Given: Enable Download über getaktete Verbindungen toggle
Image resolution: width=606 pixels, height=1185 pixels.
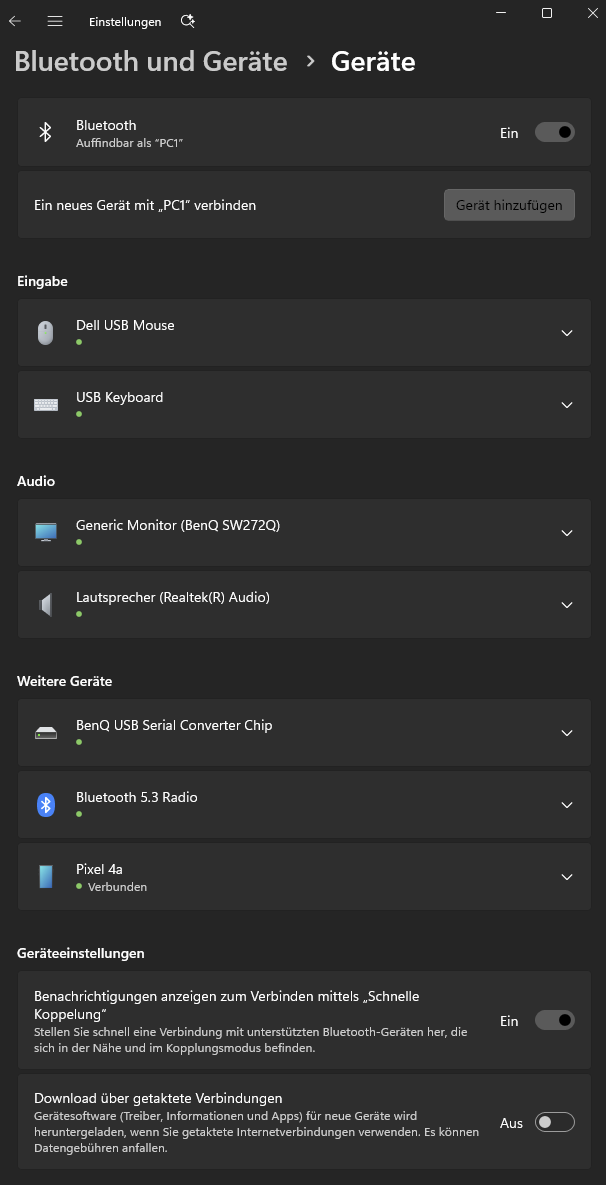Looking at the screenshot, I should [554, 1122].
